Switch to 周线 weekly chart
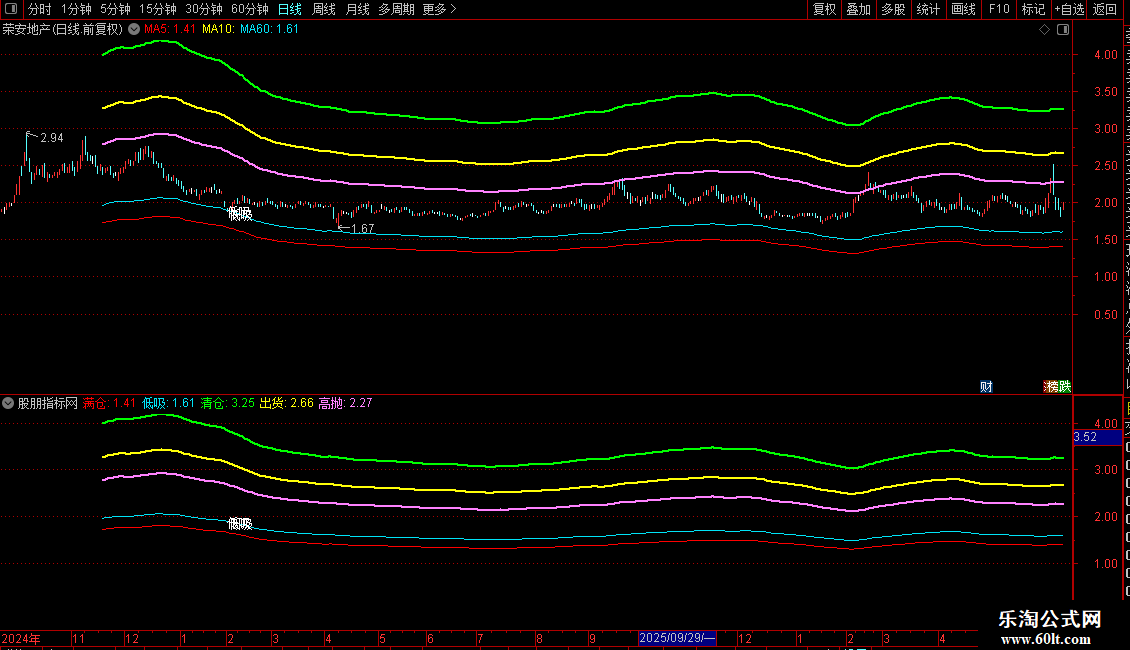This screenshot has height=650, width=1130. 324,9
